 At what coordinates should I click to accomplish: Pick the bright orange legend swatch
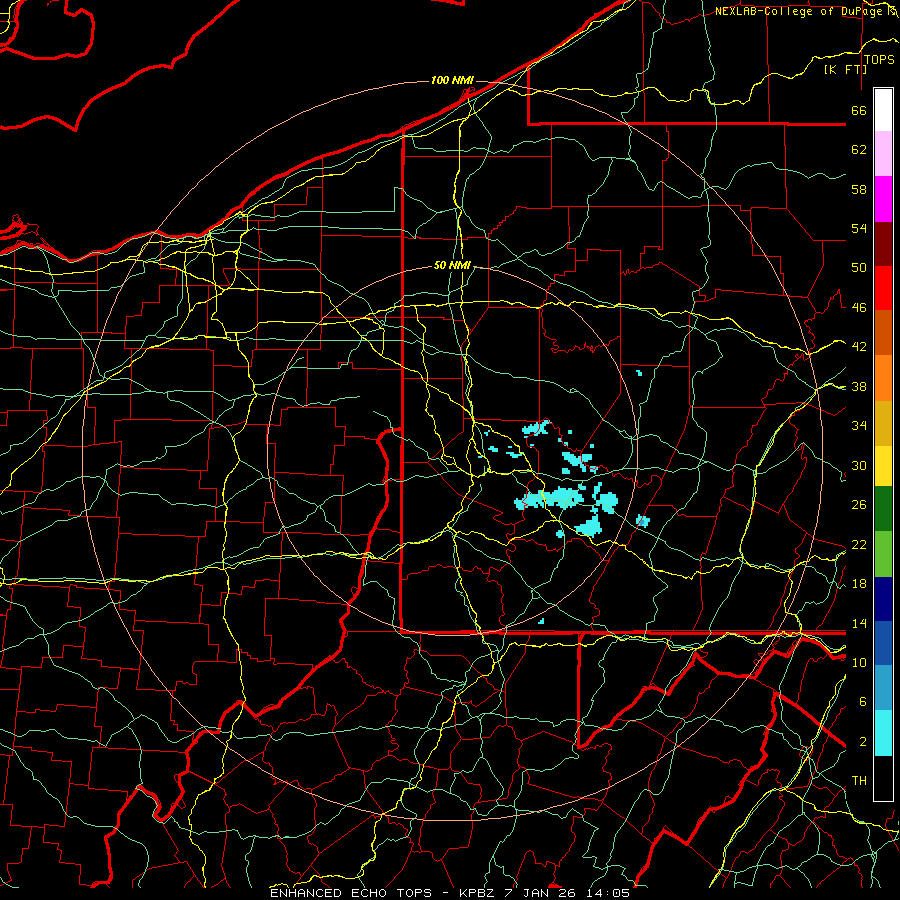click(x=883, y=378)
